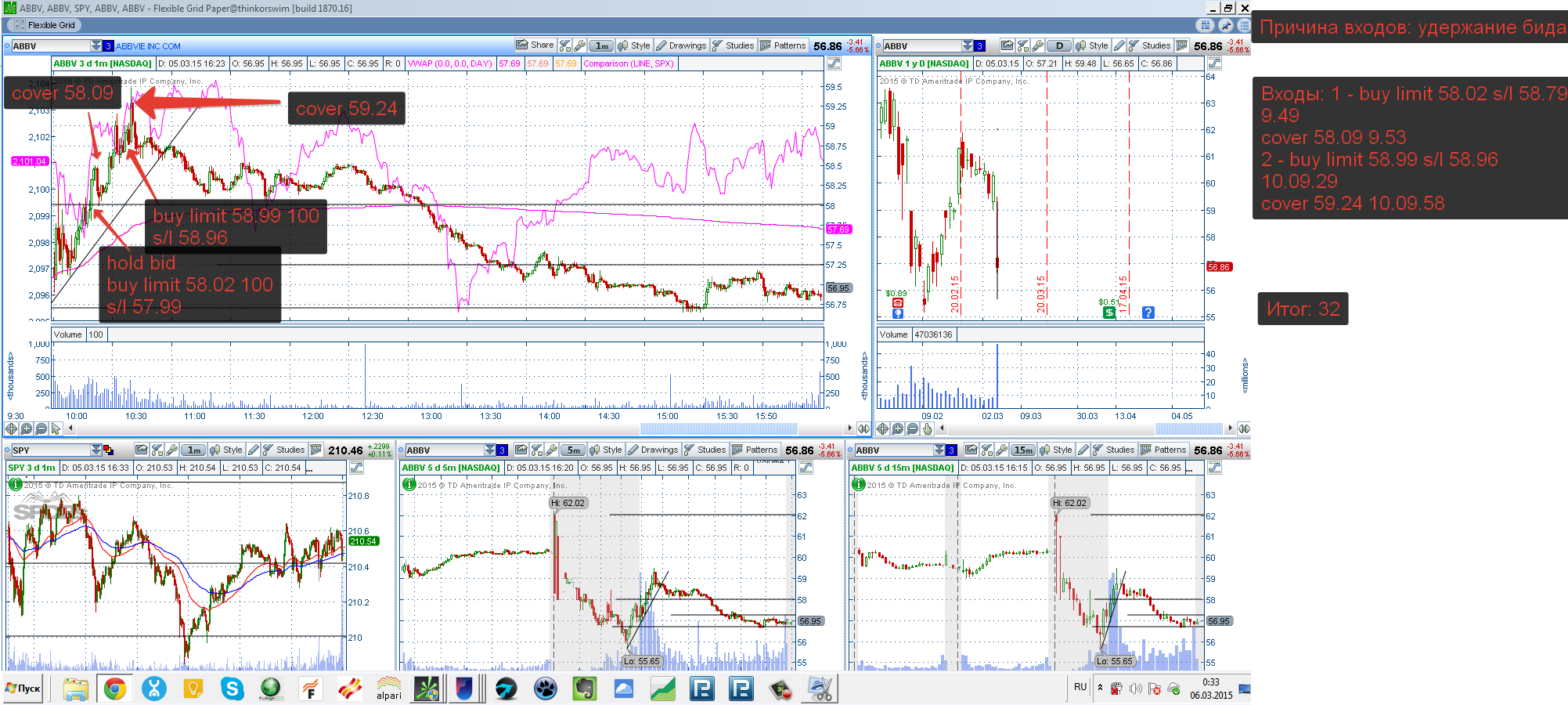Select the pointer cursor tool below top-left chart

coord(56,428)
